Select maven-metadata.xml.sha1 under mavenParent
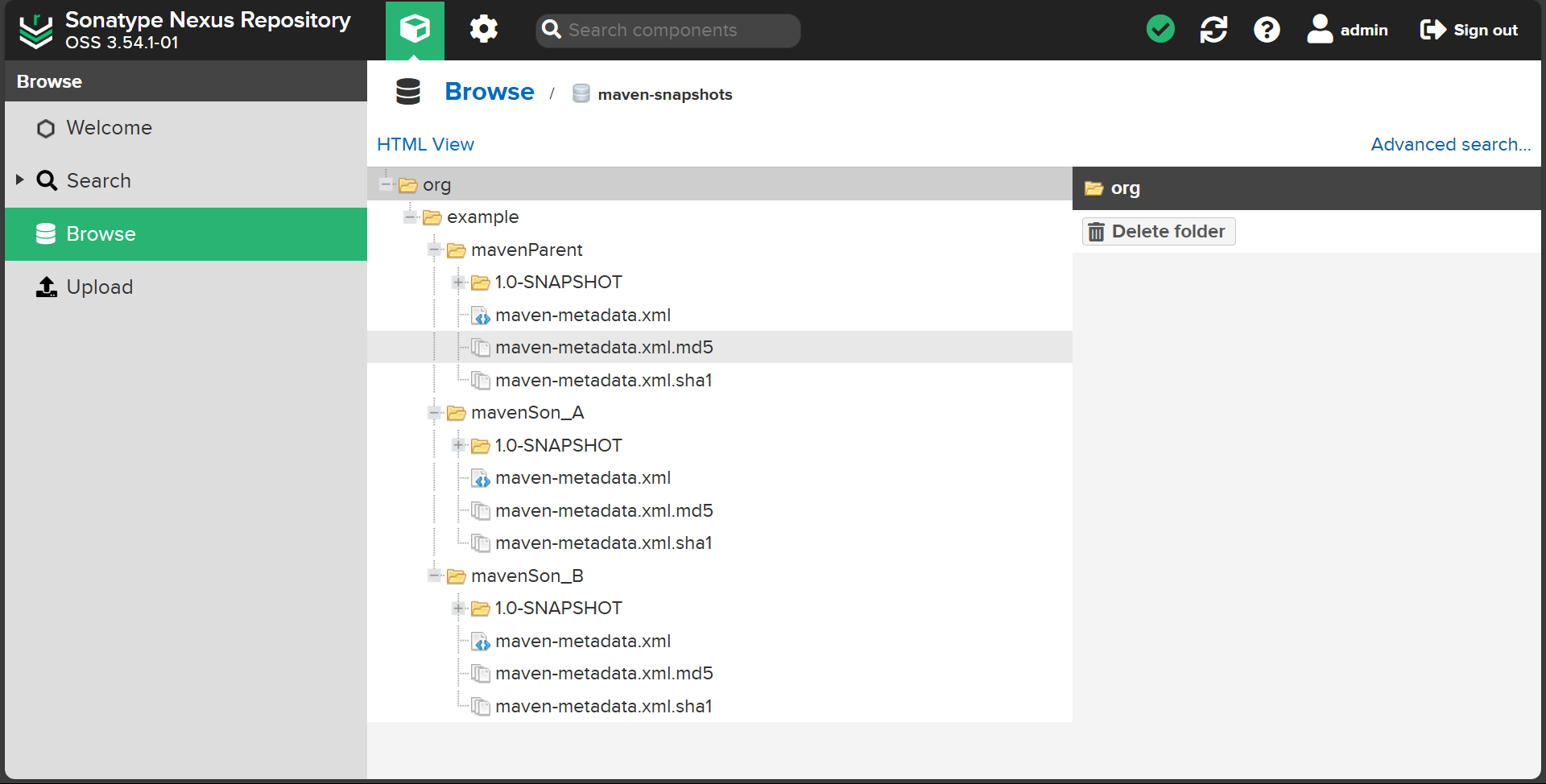 click(720, 381)
